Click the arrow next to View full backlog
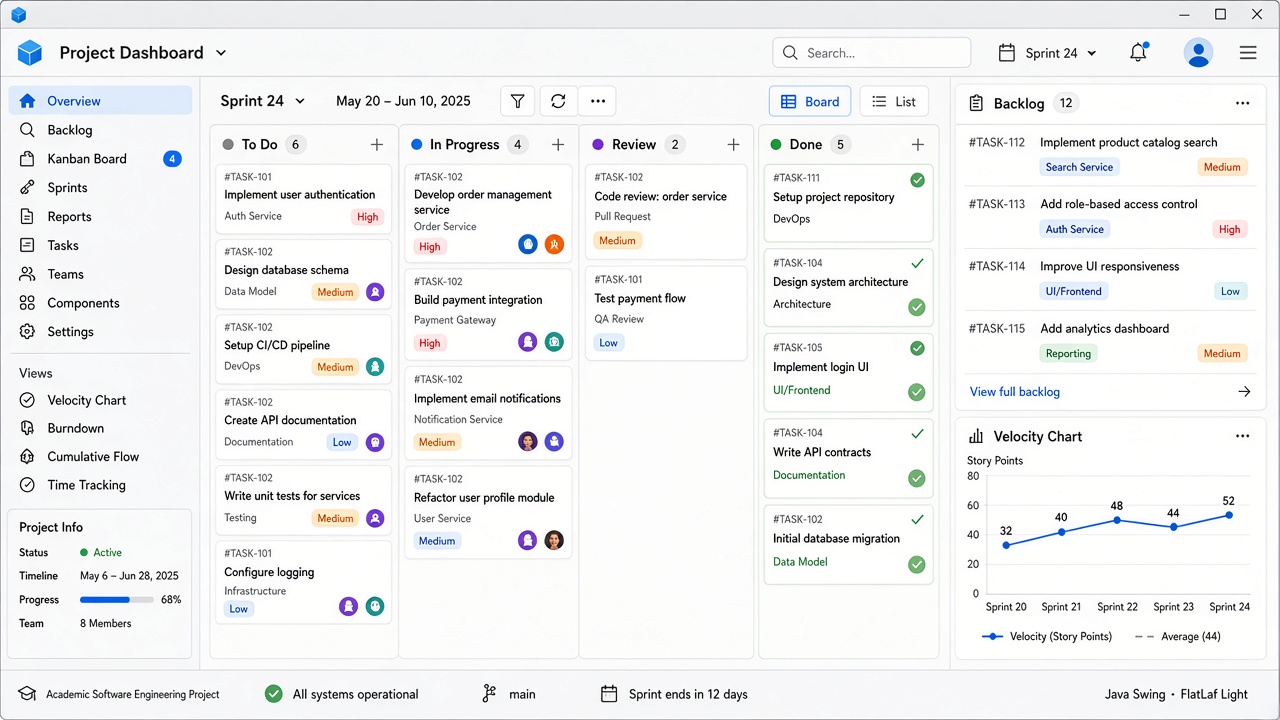 tap(1244, 392)
